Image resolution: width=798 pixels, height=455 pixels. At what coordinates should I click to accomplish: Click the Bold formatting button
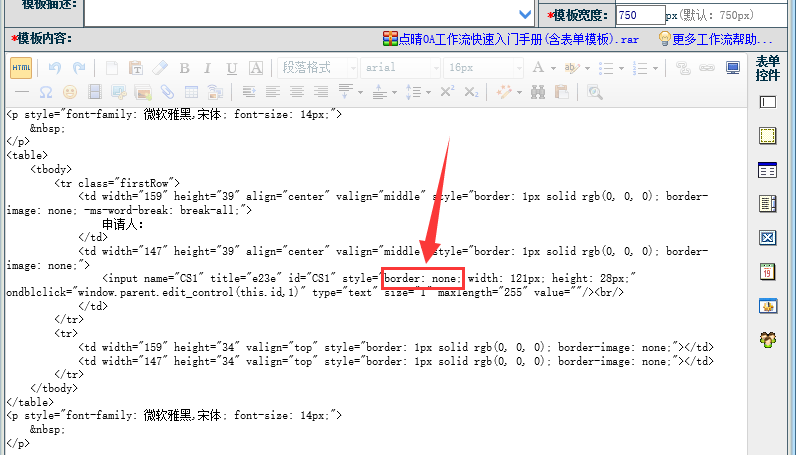tap(184, 68)
